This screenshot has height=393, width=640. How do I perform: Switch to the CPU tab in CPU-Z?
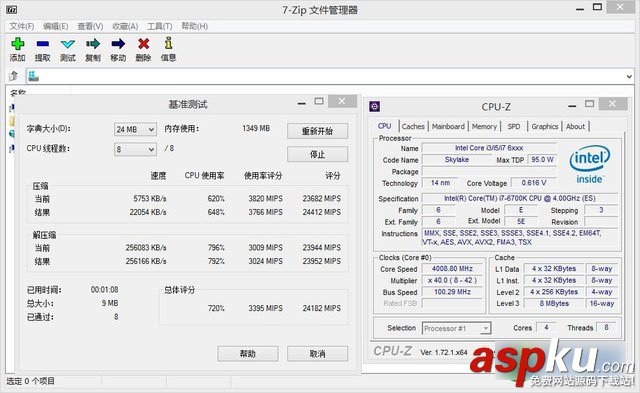(384, 126)
